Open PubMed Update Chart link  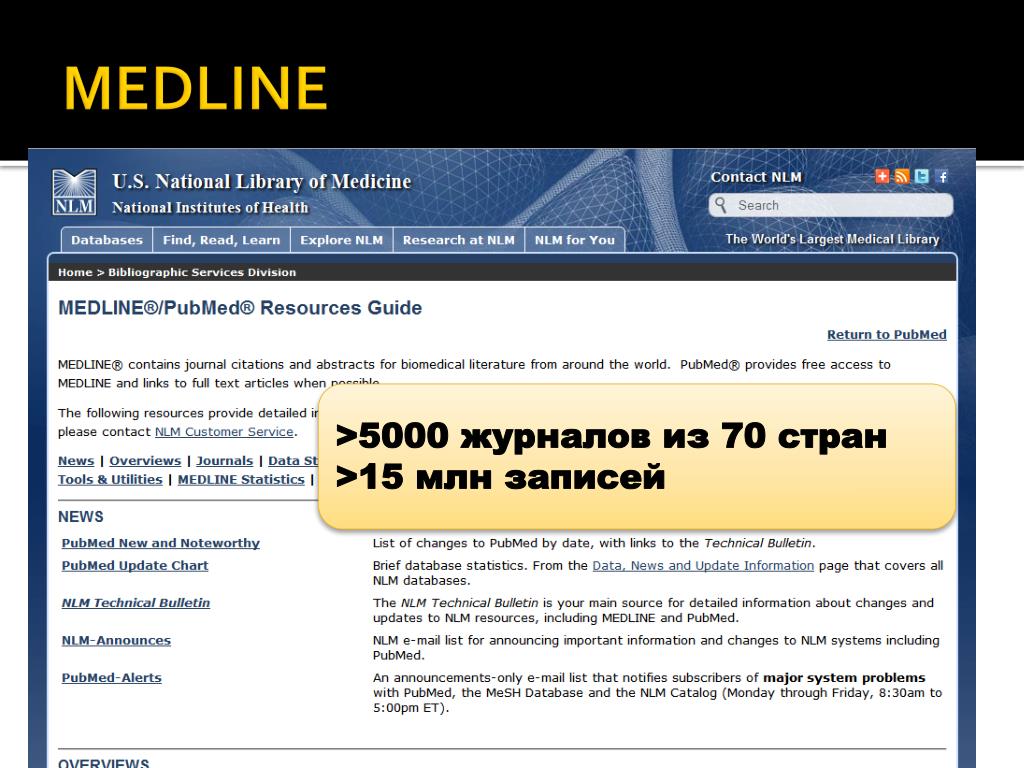pos(135,566)
